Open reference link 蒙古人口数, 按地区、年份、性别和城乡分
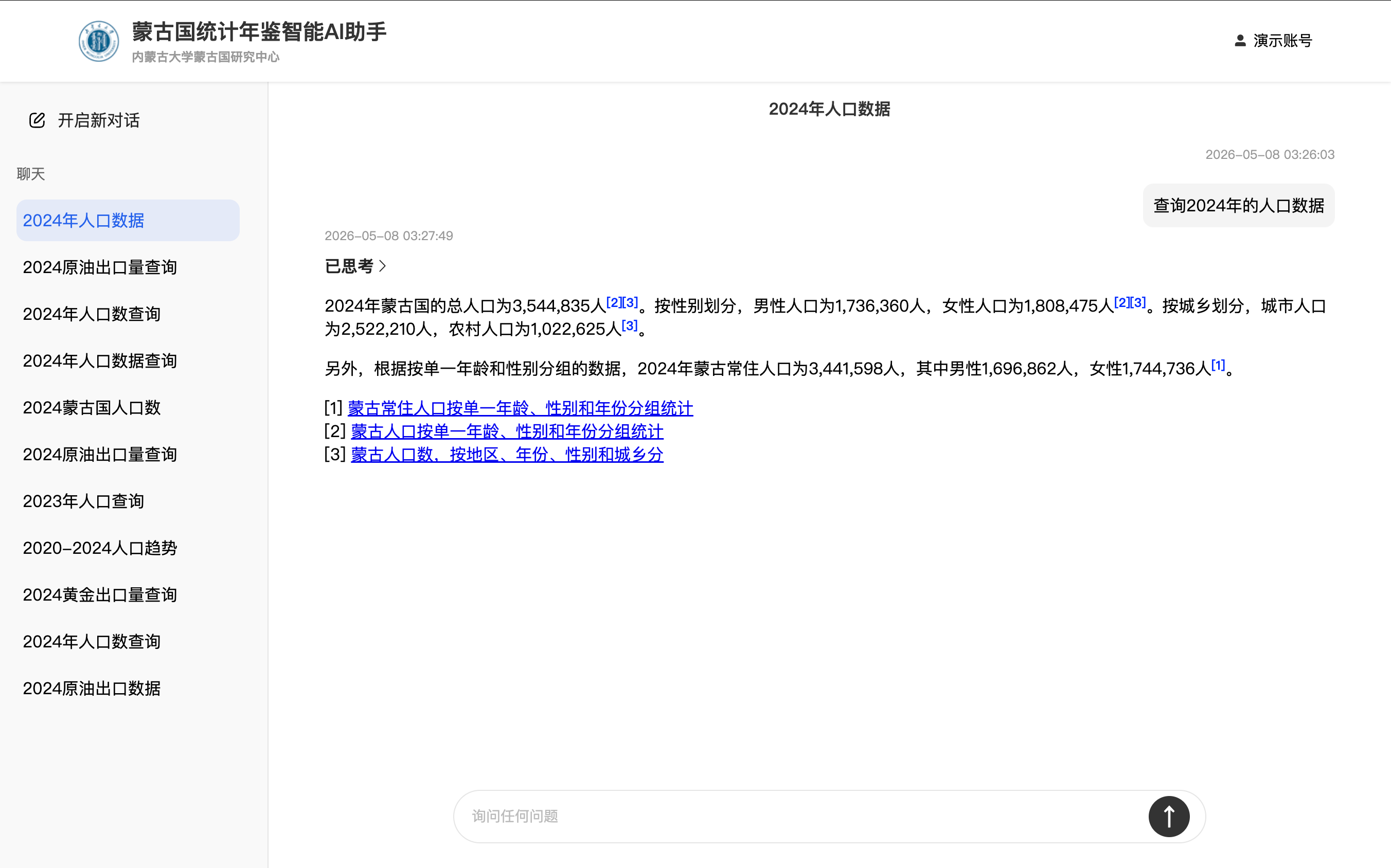 (507, 454)
